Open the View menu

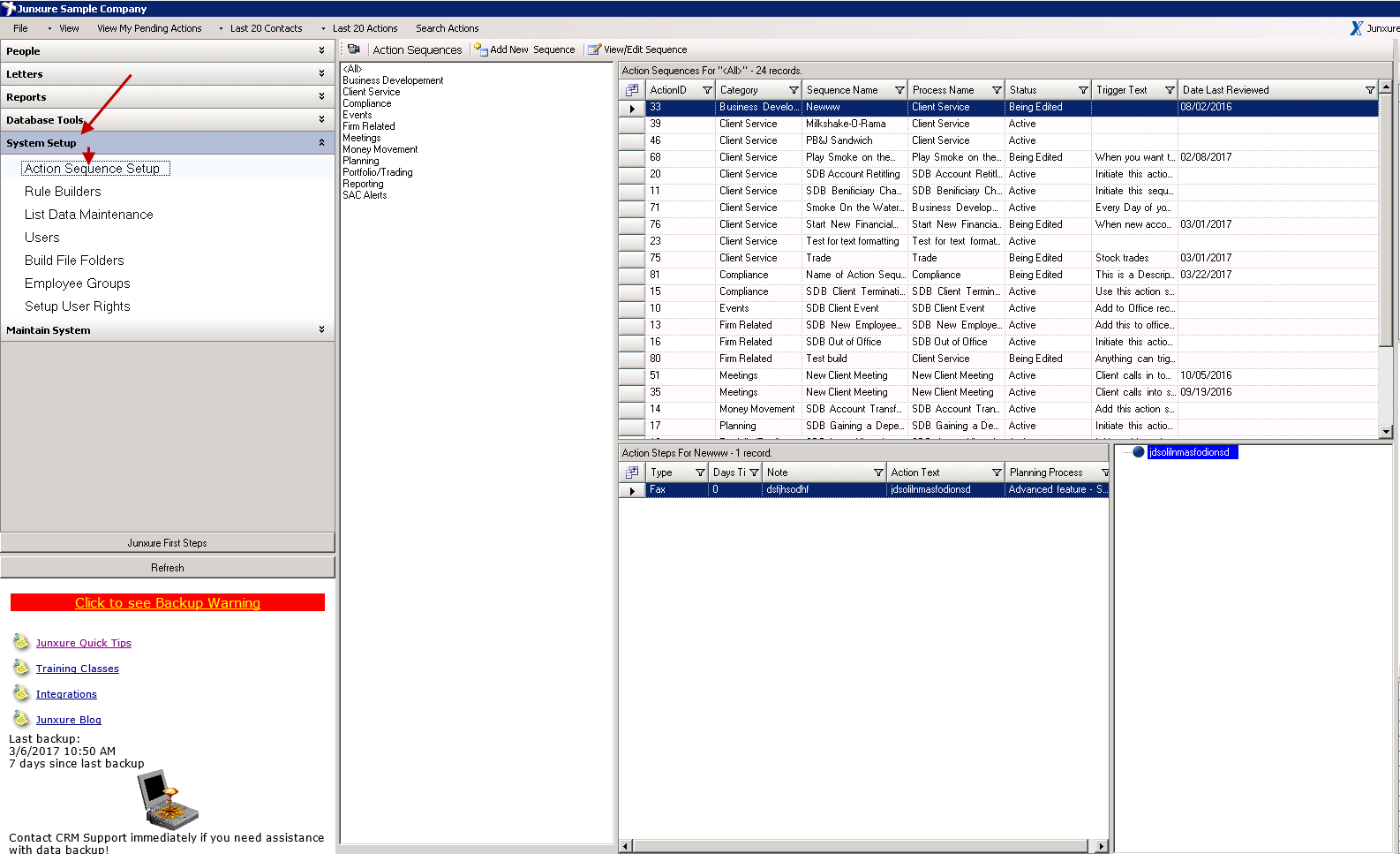(69, 28)
